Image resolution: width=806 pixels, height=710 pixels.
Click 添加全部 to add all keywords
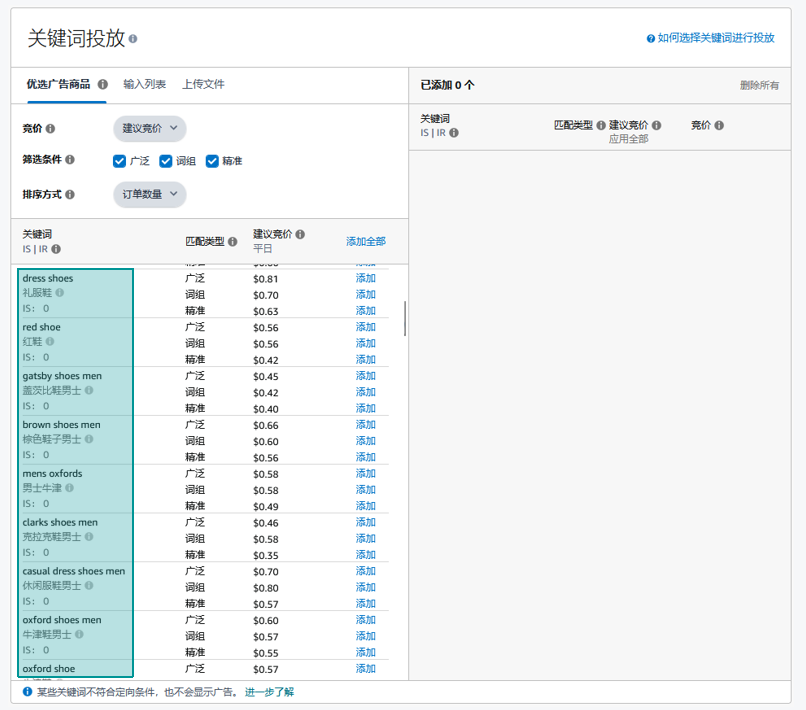pos(365,241)
